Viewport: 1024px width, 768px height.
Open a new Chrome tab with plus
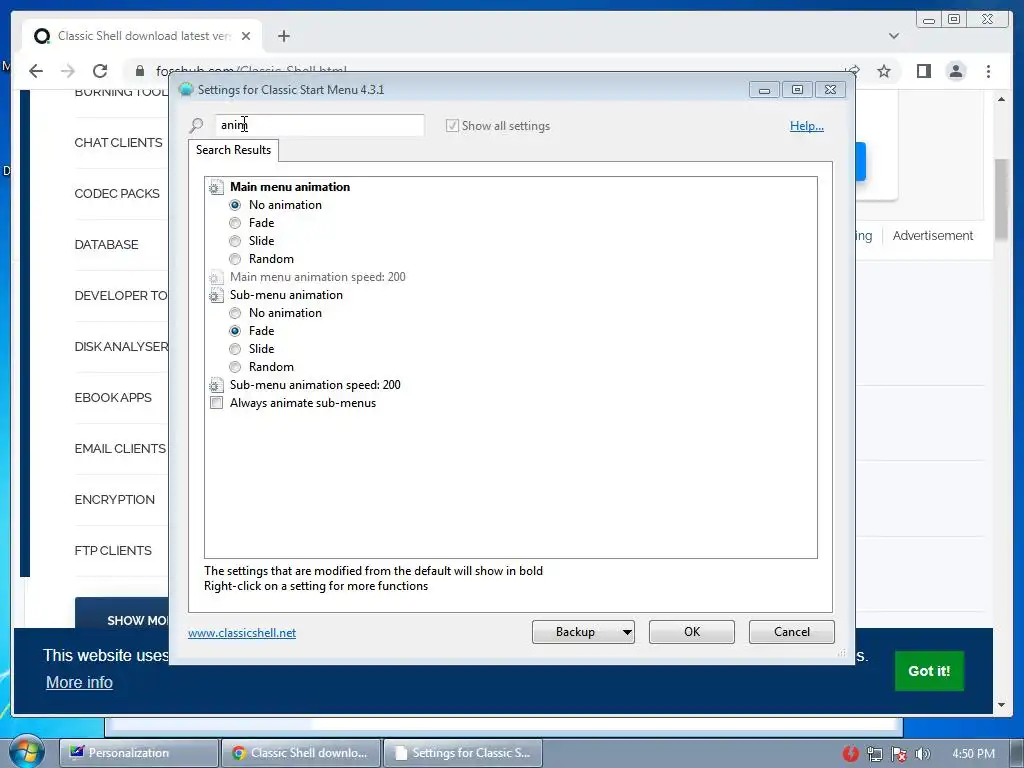pyautogui.click(x=283, y=36)
